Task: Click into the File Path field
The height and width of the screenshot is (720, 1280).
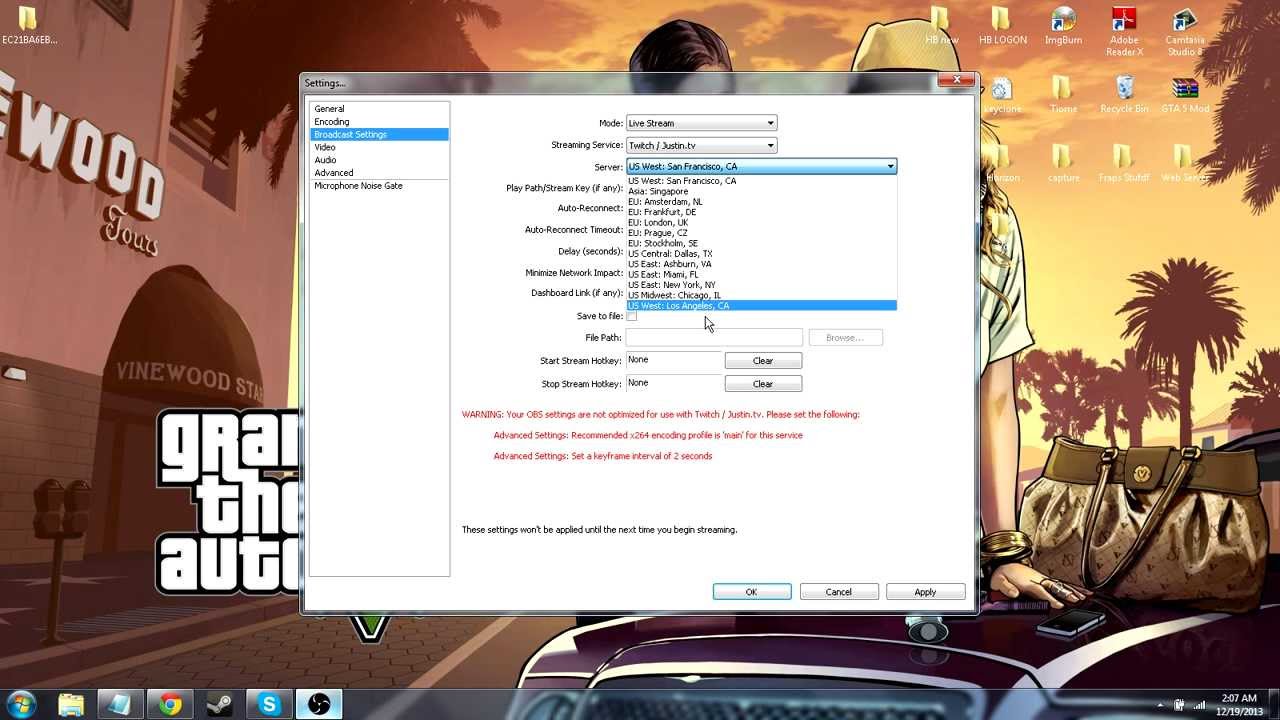Action: coord(714,338)
